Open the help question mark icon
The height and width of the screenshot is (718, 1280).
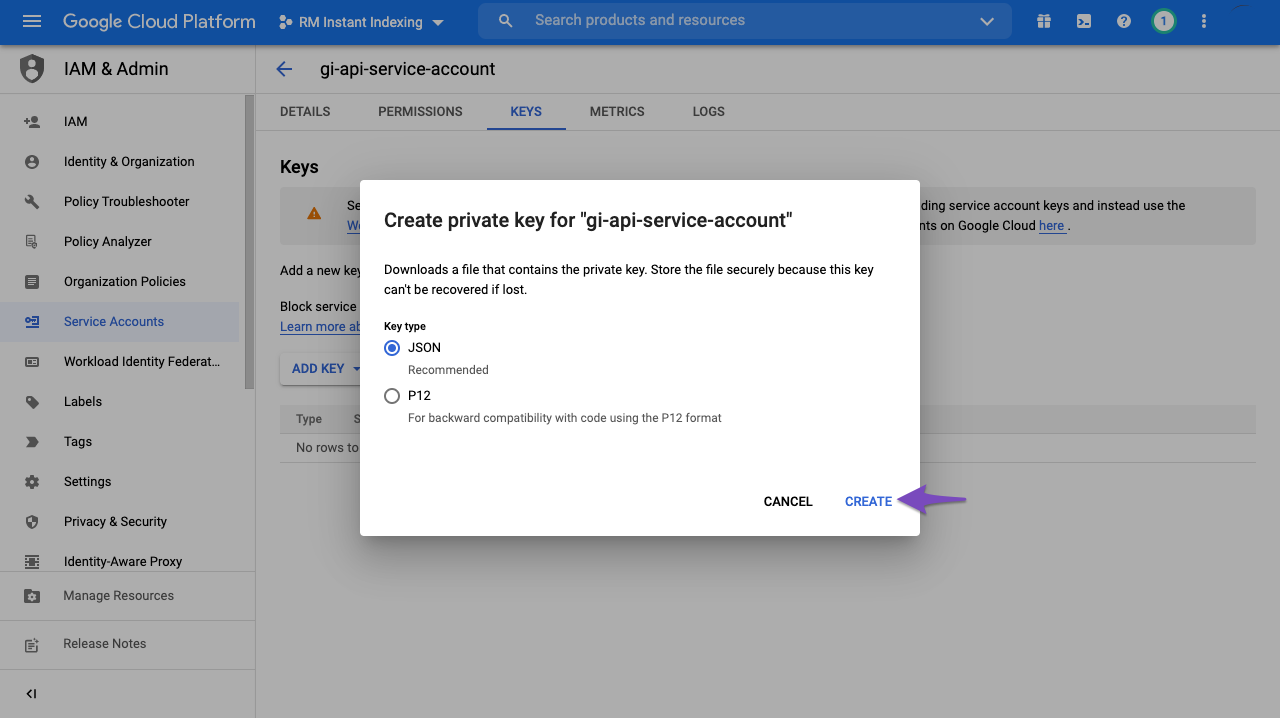click(1123, 20)
